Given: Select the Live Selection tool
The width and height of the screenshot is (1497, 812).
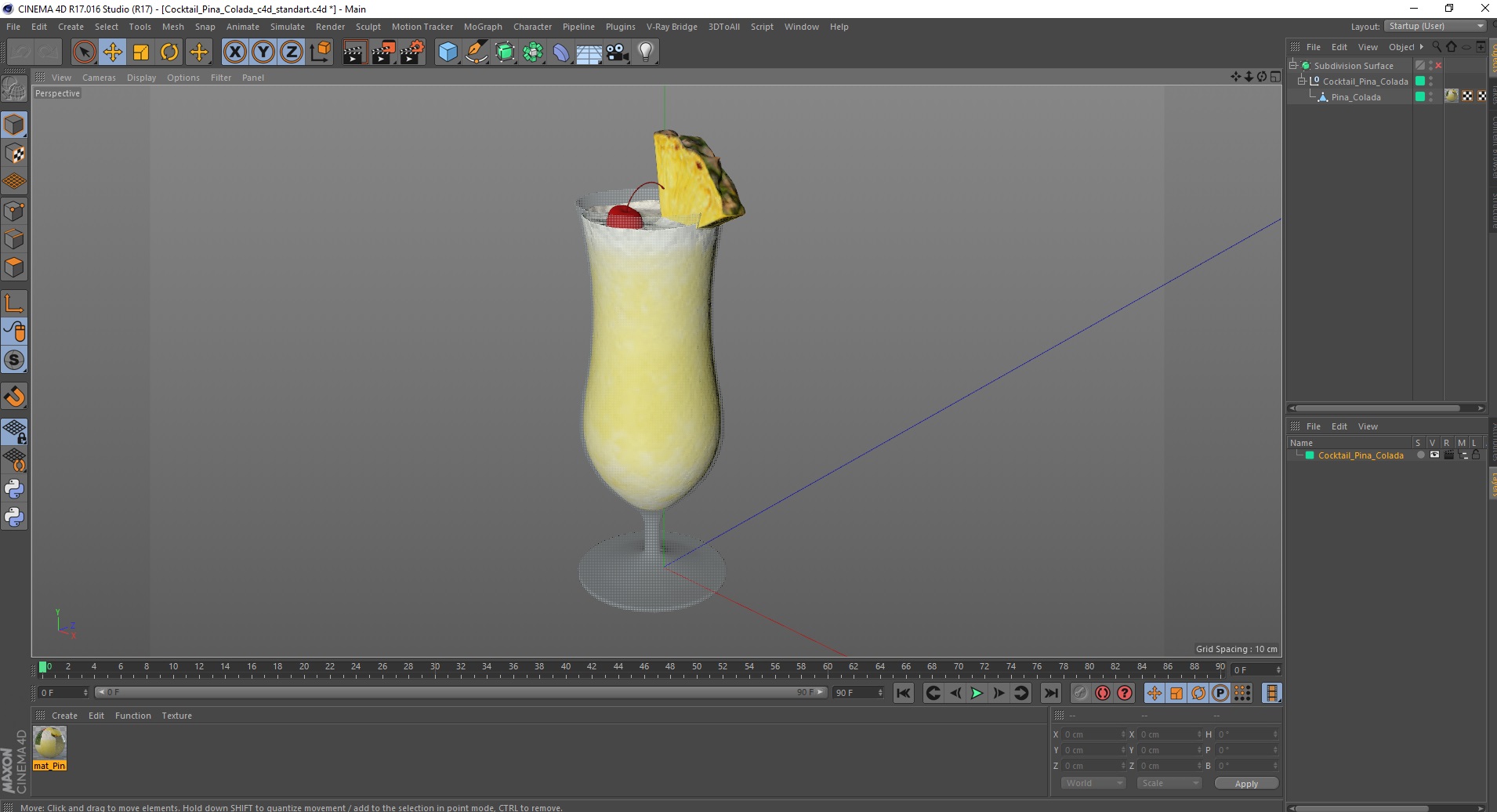Looking at the screenshot, I should click(84, 53).
